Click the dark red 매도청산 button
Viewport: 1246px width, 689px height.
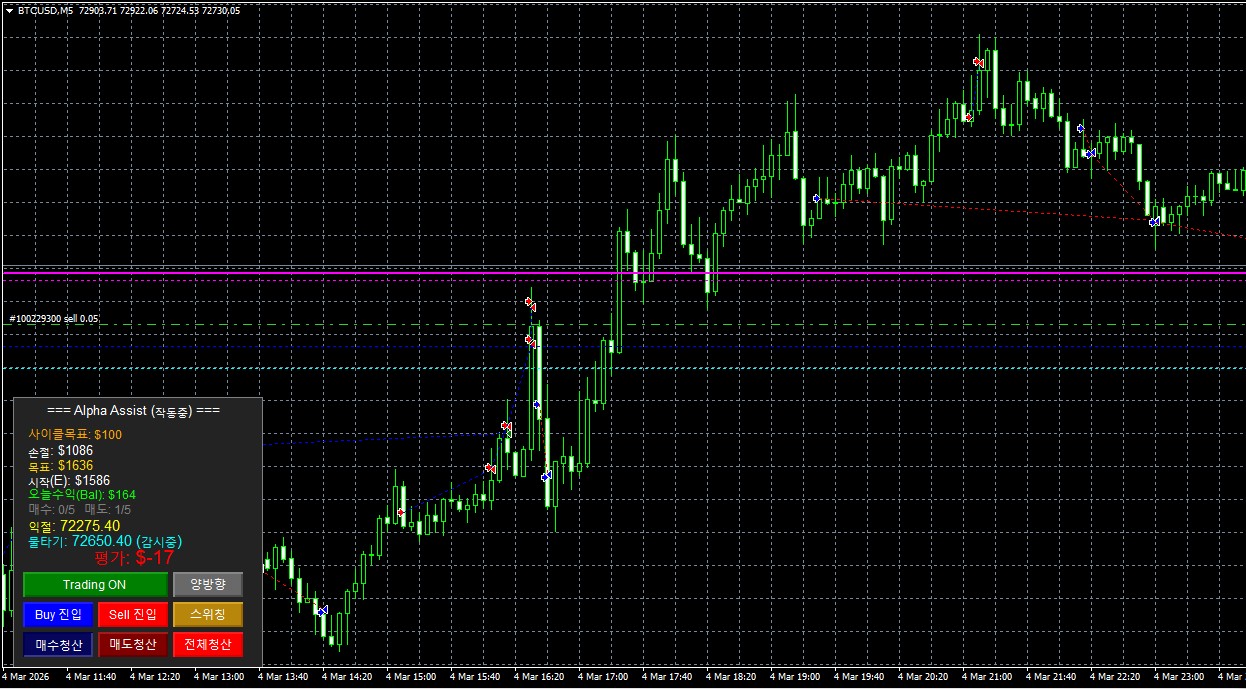(133, 645)
